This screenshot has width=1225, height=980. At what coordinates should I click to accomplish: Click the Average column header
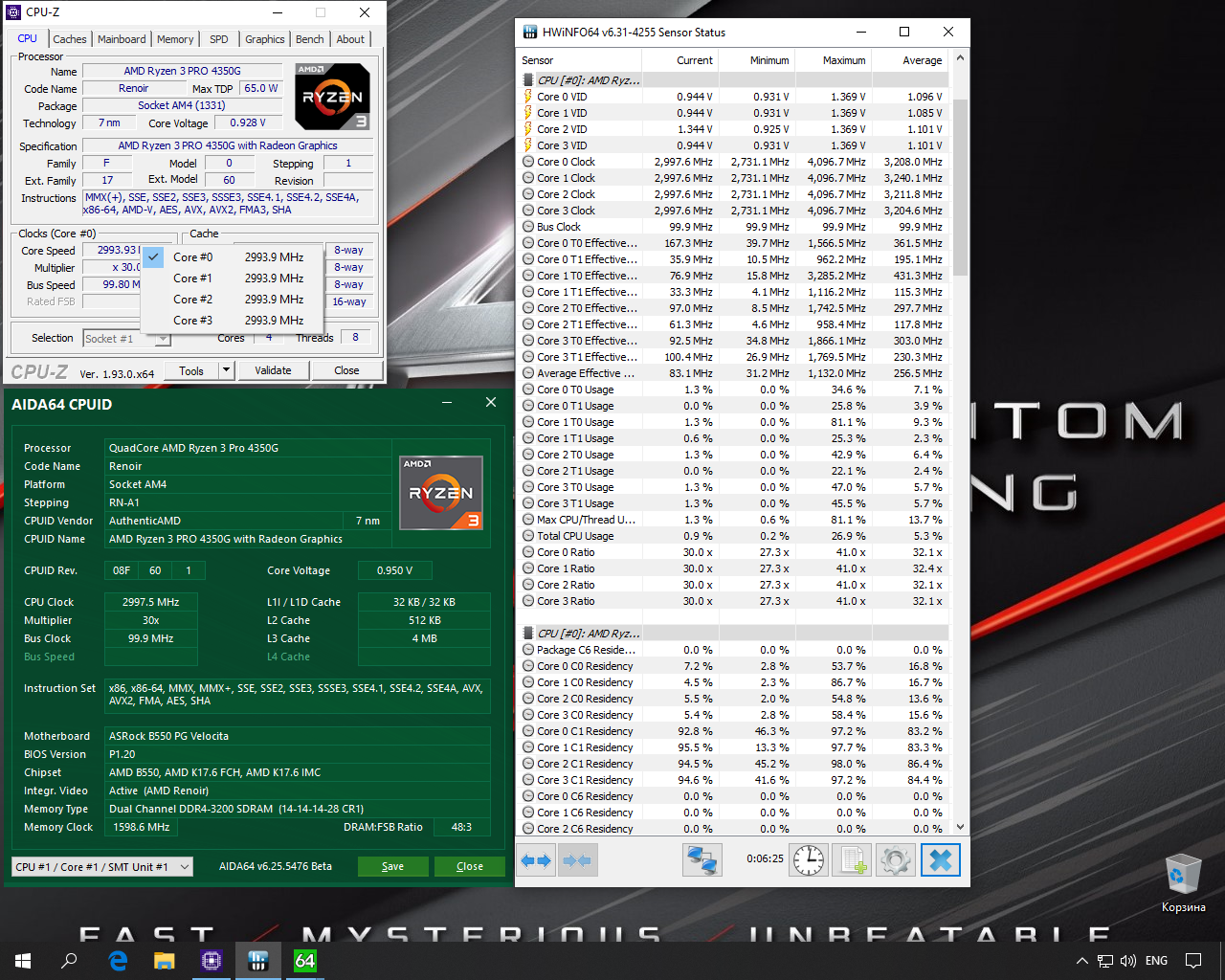(909, 60)
